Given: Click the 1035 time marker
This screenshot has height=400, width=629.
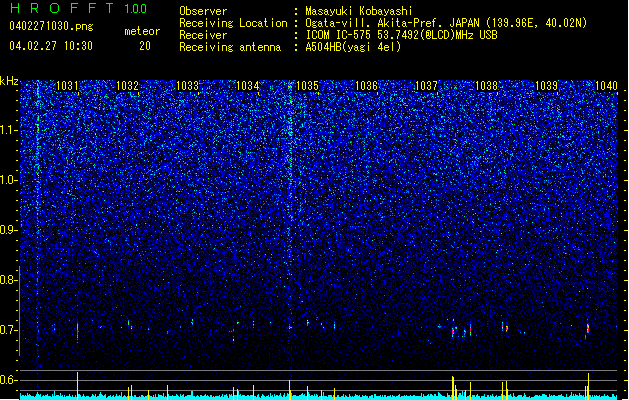Looking at the screenshot, I should (x=307, y=86).
